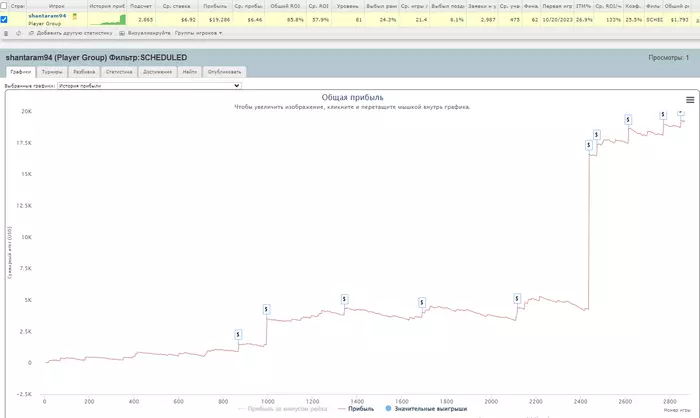Uncheck the shantaram94 row checkbox
Viewport: 700px width, 418px height.
pos(4,19)
